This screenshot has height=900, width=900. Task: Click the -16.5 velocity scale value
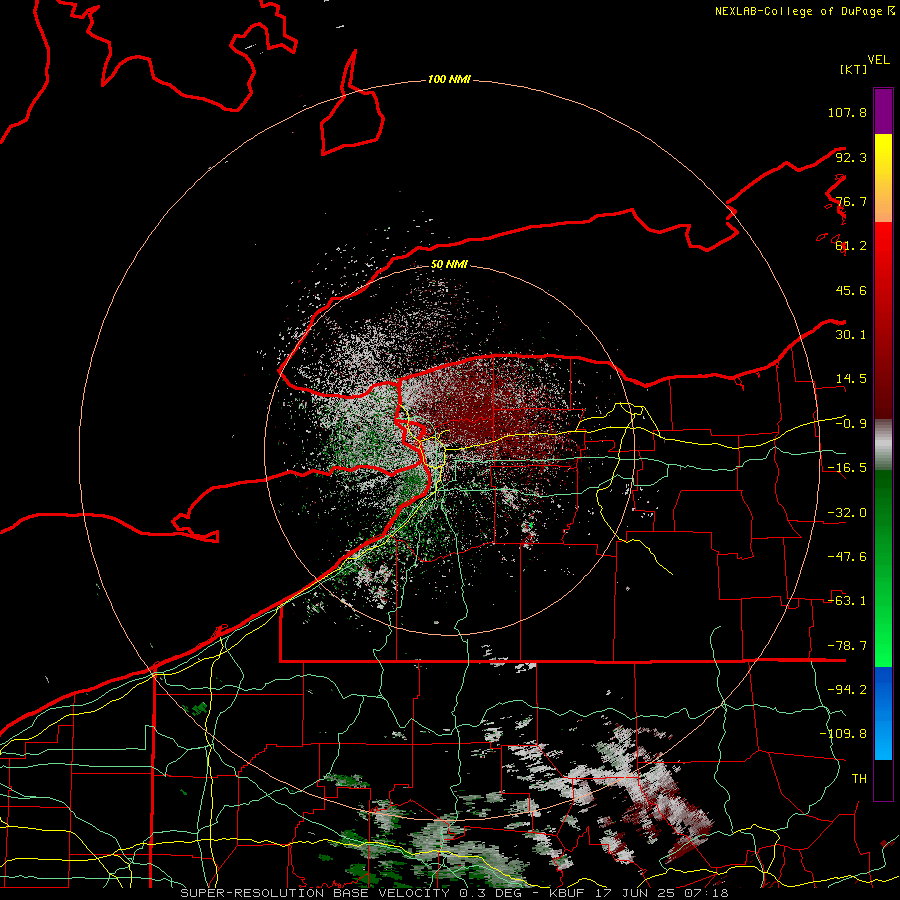847,468
